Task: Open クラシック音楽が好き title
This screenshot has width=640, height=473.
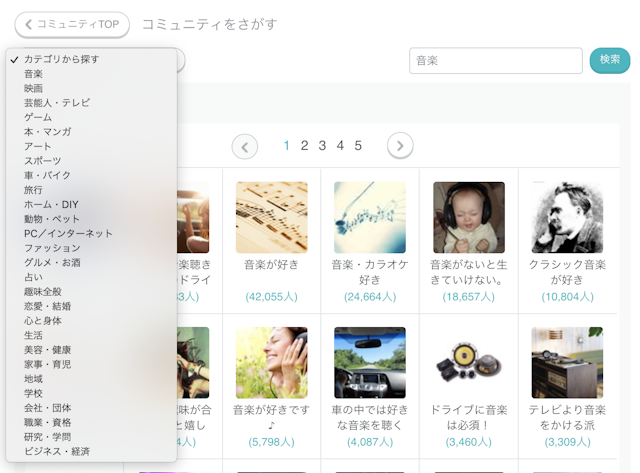Action: click(x=567, y=272)
